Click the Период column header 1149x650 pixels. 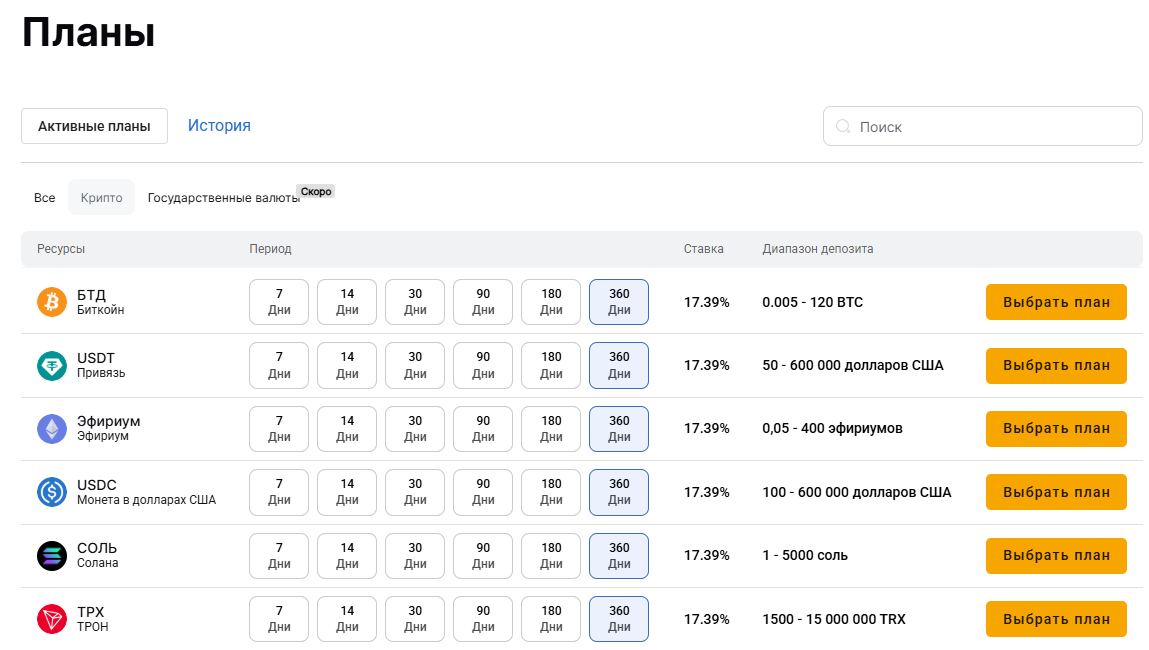point(270,248)
